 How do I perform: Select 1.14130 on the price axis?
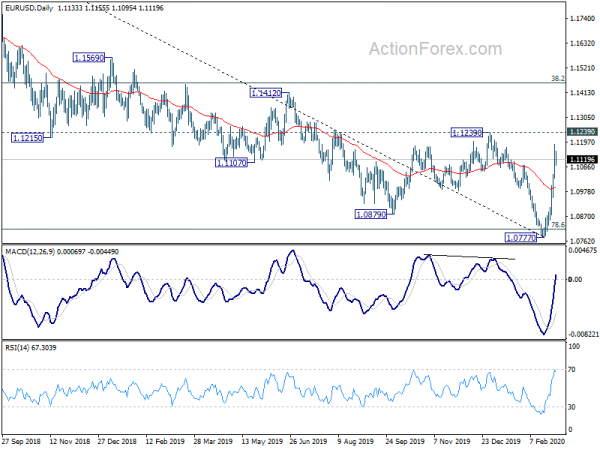(582, 93)
